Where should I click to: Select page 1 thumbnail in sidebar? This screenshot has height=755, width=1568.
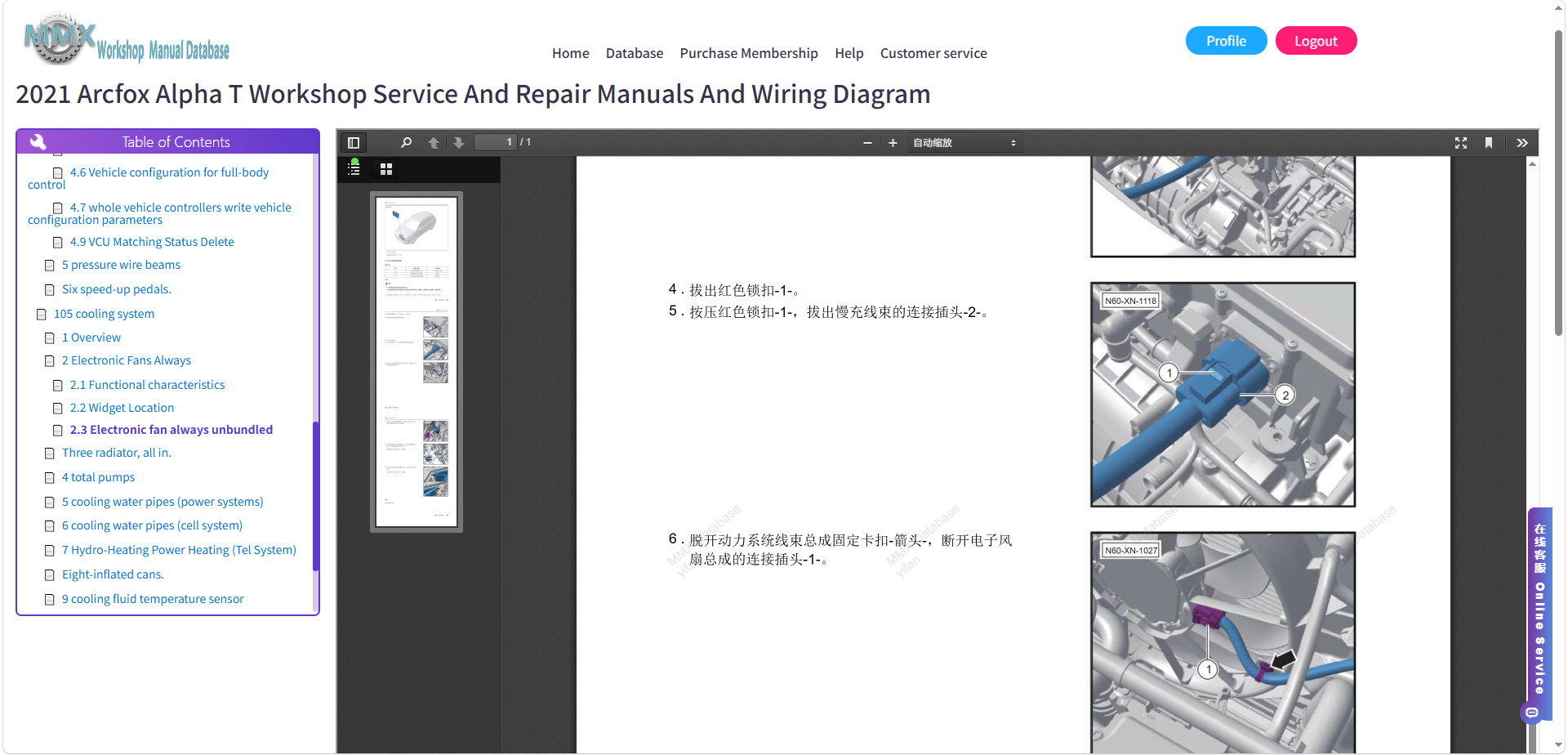point(416,362)
